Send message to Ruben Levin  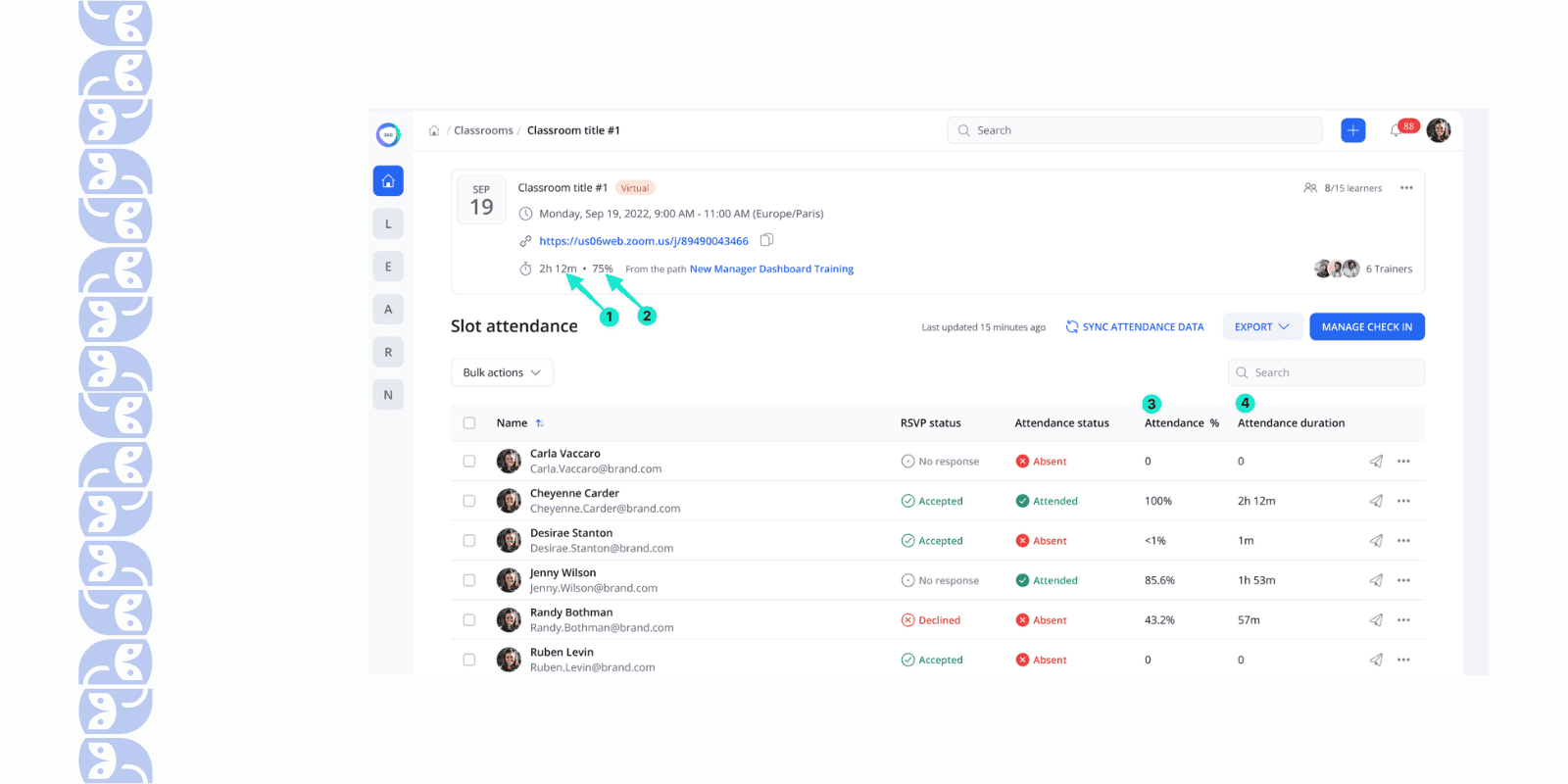point(1376,660)
